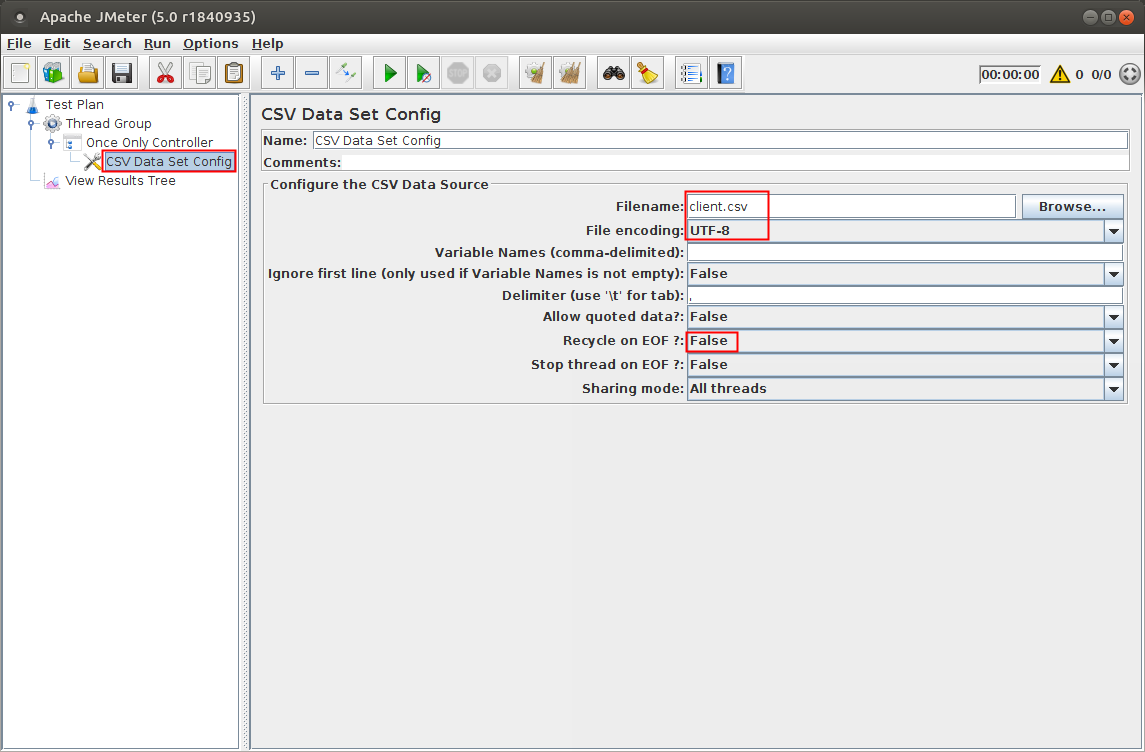
Task: Open the Function Helper list icon
Action: click(x=691, y=73)
